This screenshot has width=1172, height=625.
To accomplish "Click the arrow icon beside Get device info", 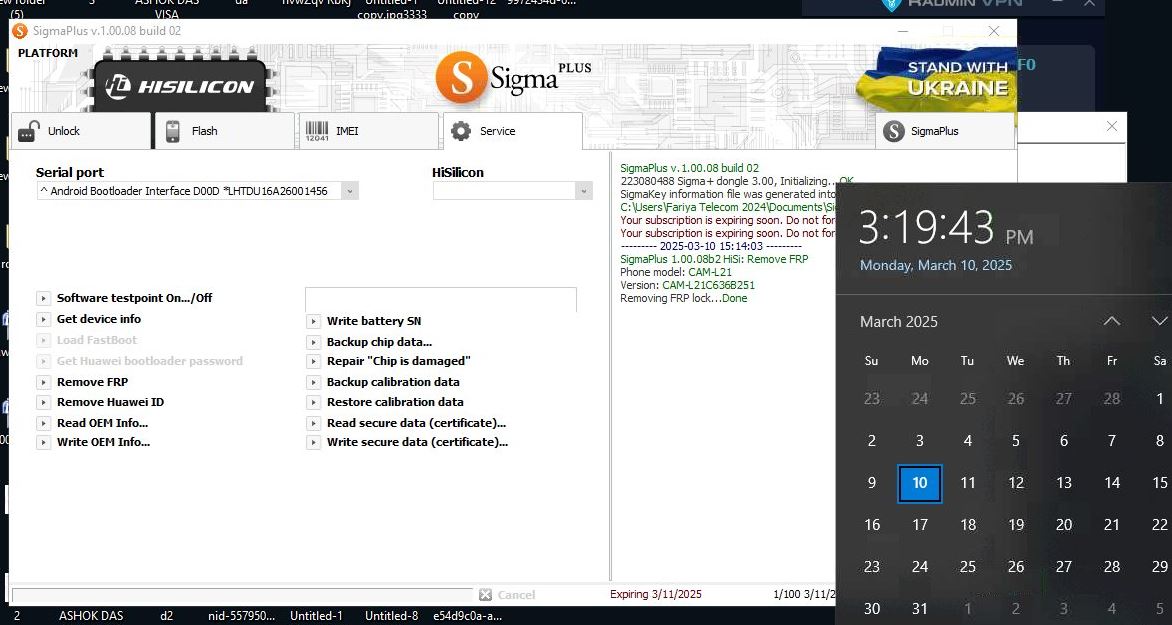I will (43, 319).
